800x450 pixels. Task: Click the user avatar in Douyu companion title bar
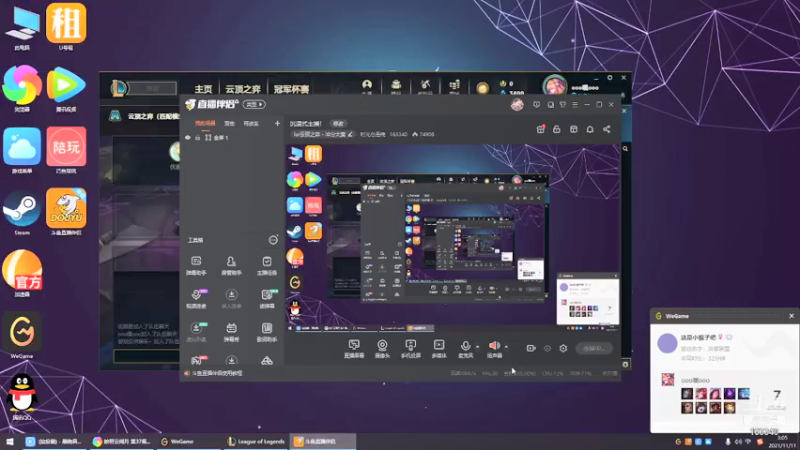tap(517, 105)
